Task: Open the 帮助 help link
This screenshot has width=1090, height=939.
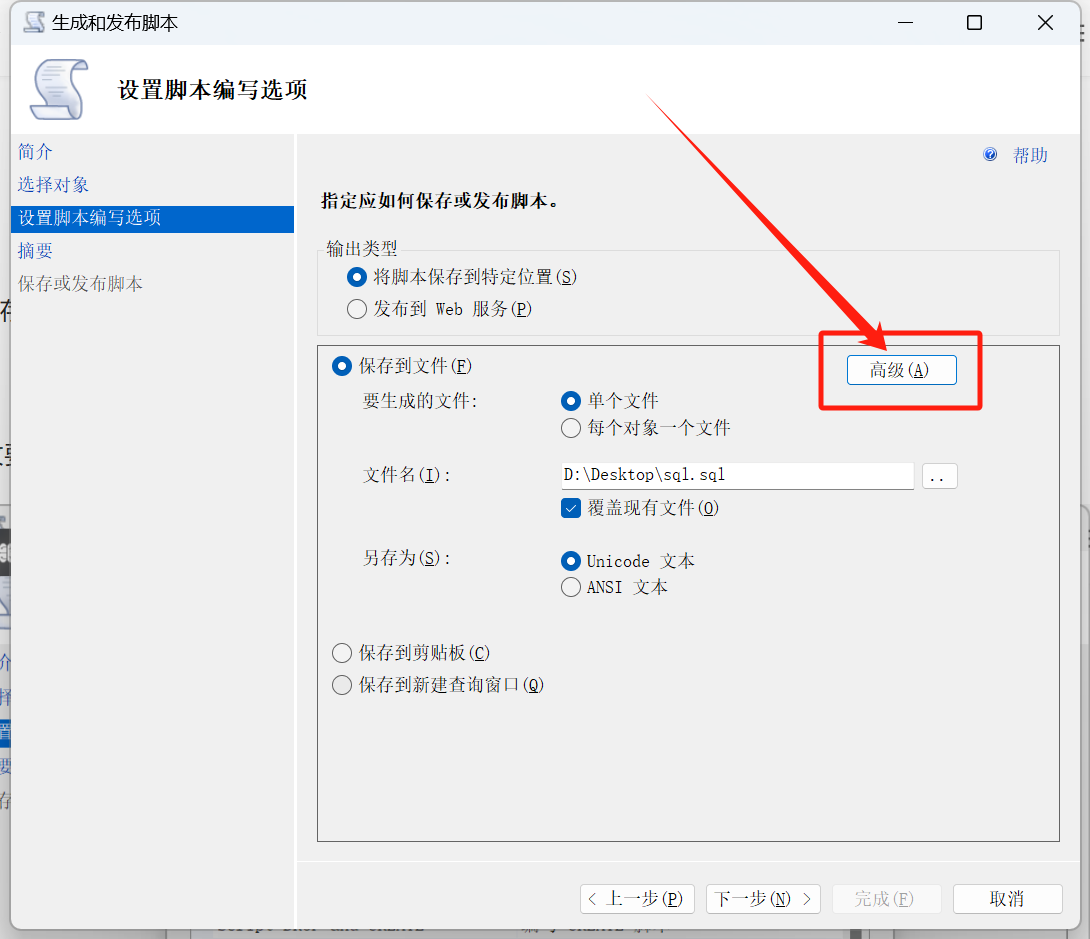Action: (x=1030, y=155)
